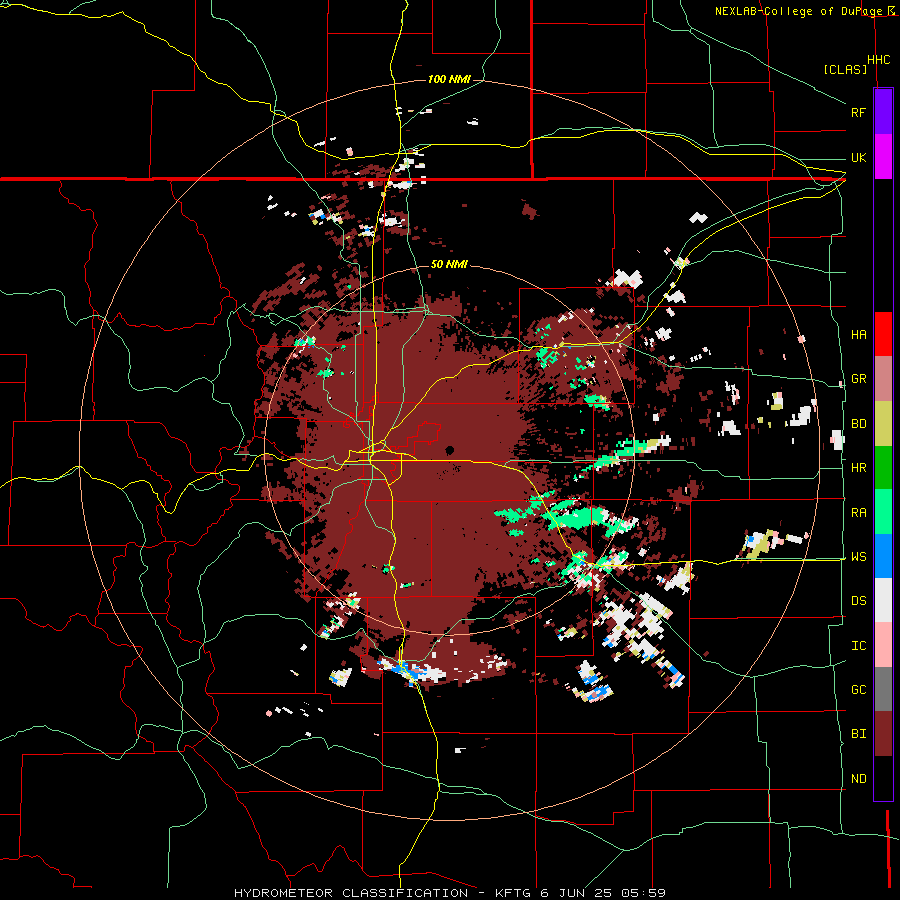Click the 100 NMI range ring label
Screen dimensions: 900x900
(x=449, y=79)
